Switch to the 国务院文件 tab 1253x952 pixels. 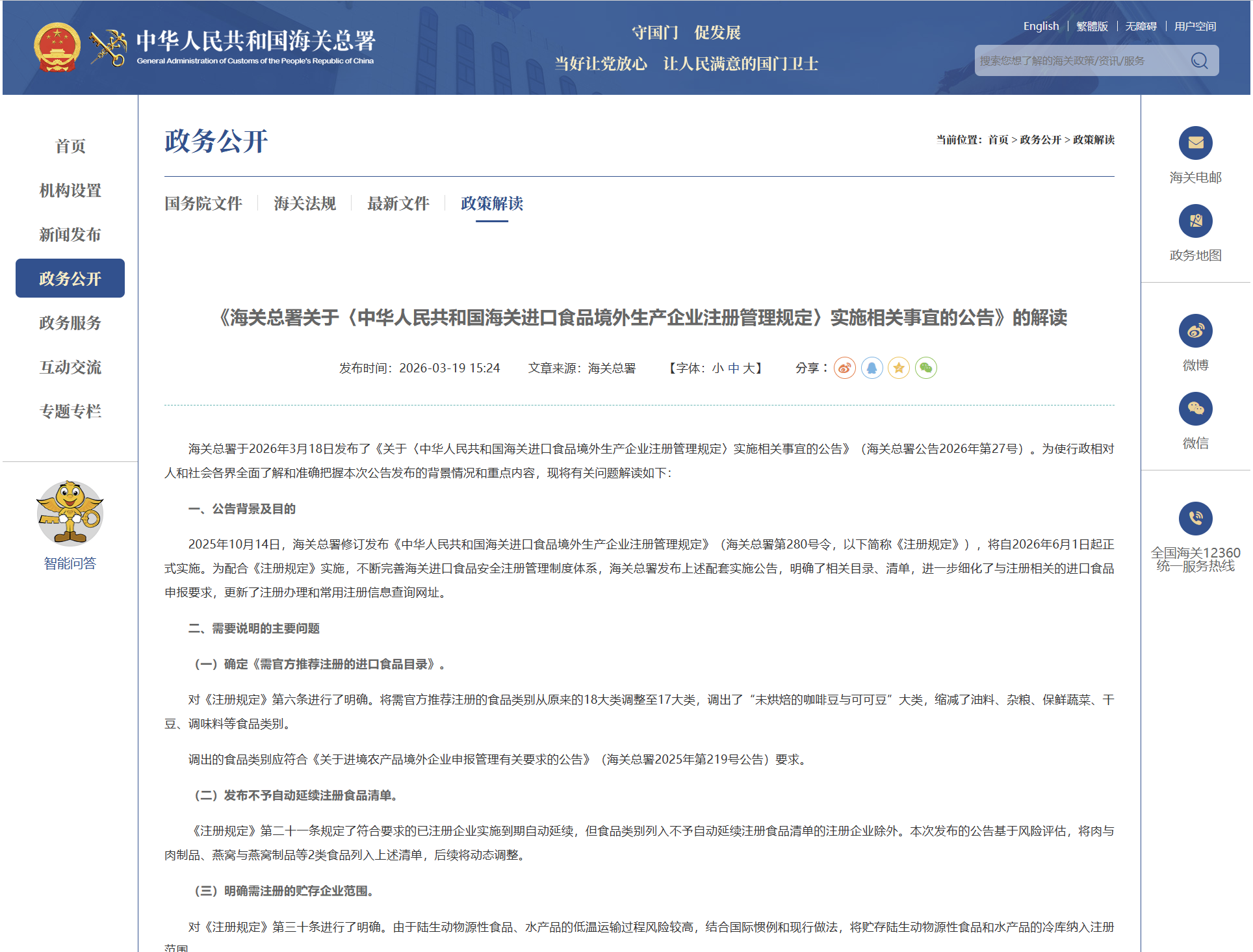point(203,203)
